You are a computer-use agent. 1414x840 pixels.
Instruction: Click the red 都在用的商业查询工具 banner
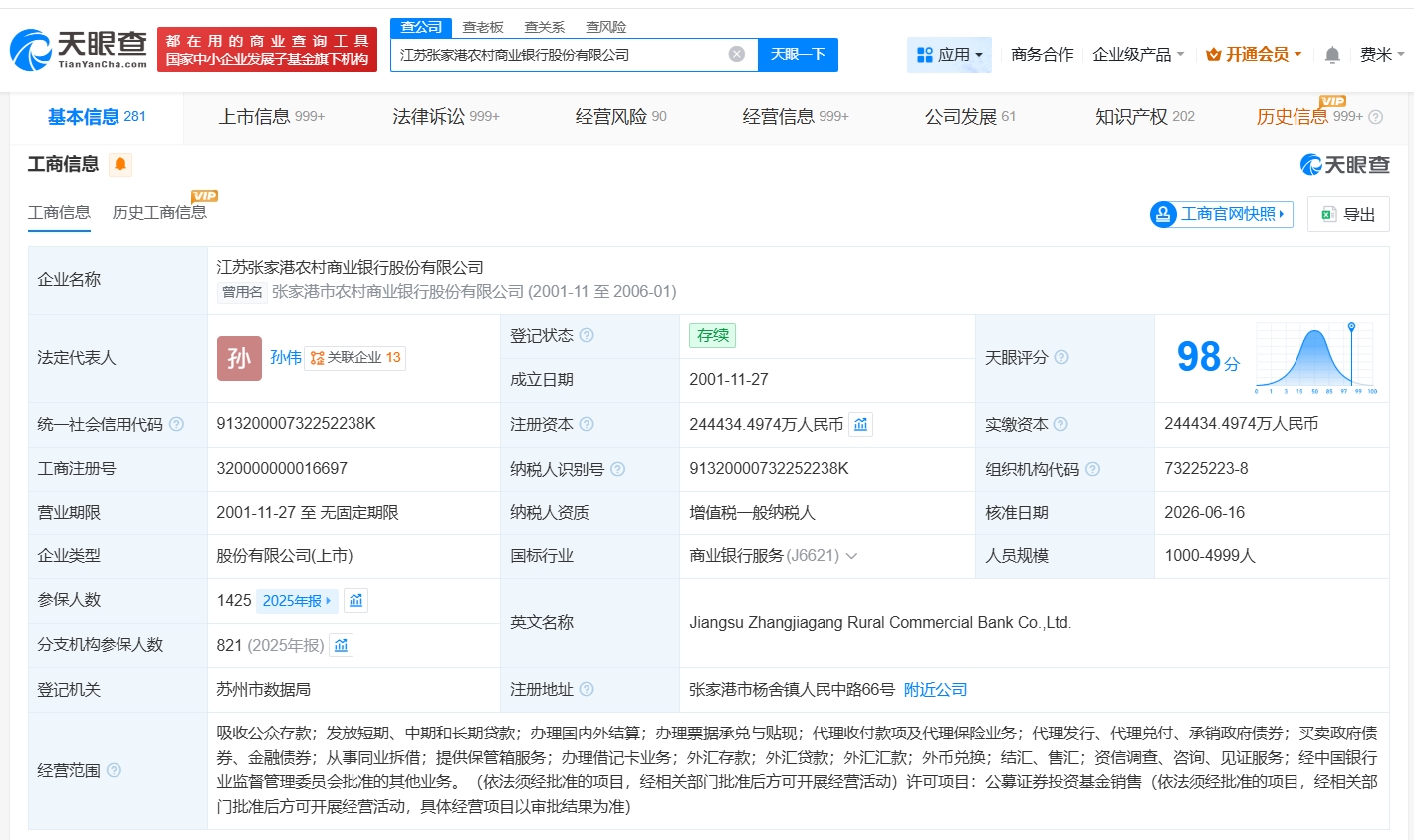267,50
